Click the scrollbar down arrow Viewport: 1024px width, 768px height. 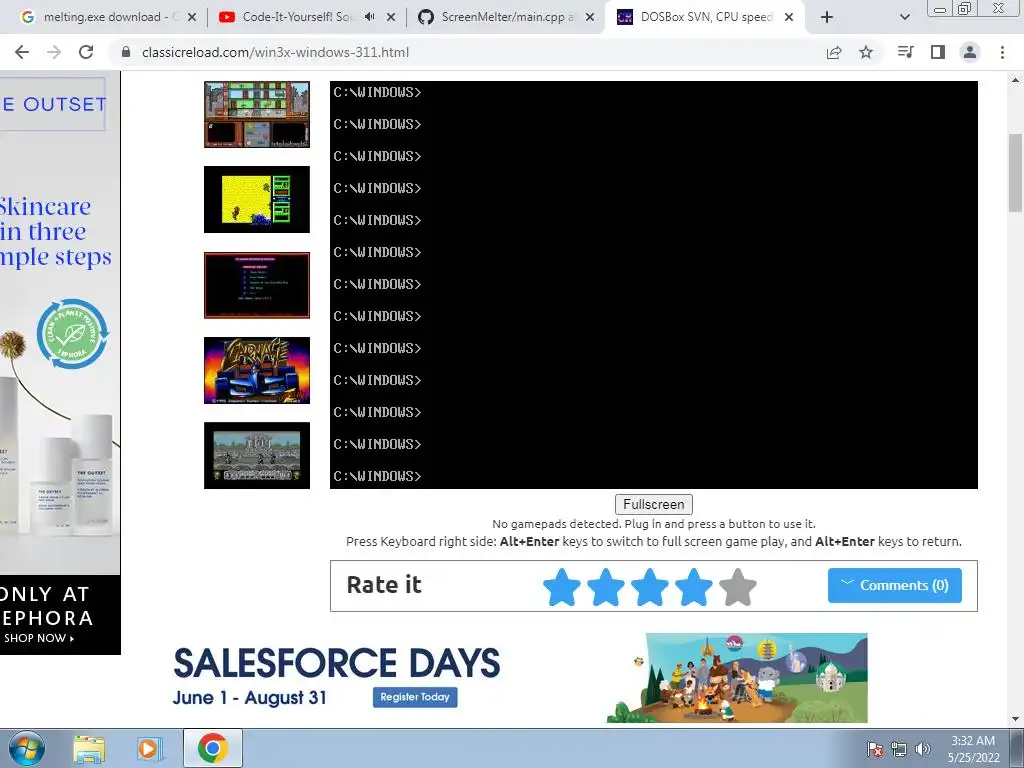[1015, 719]
